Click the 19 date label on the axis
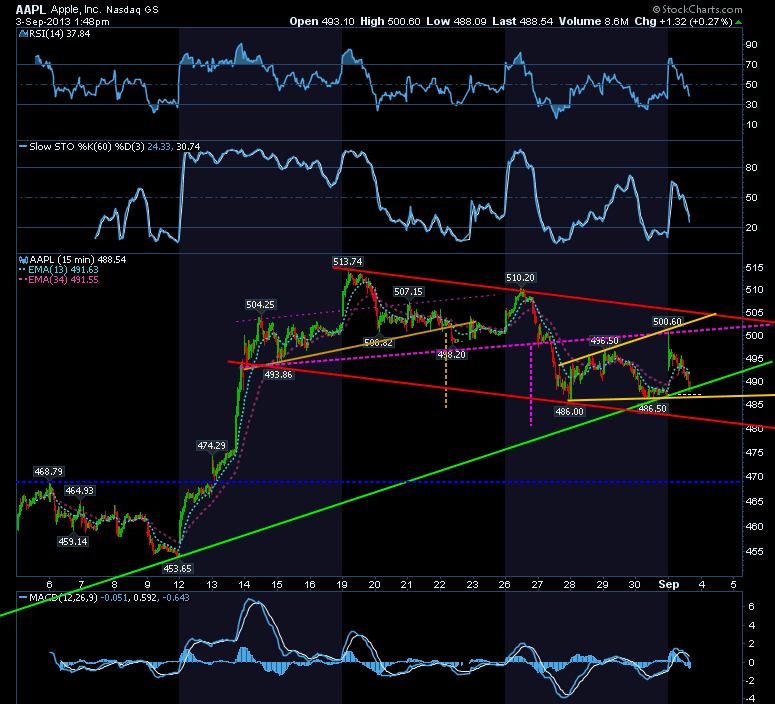Viewport: 775px width, 704px height. (342, 584)
